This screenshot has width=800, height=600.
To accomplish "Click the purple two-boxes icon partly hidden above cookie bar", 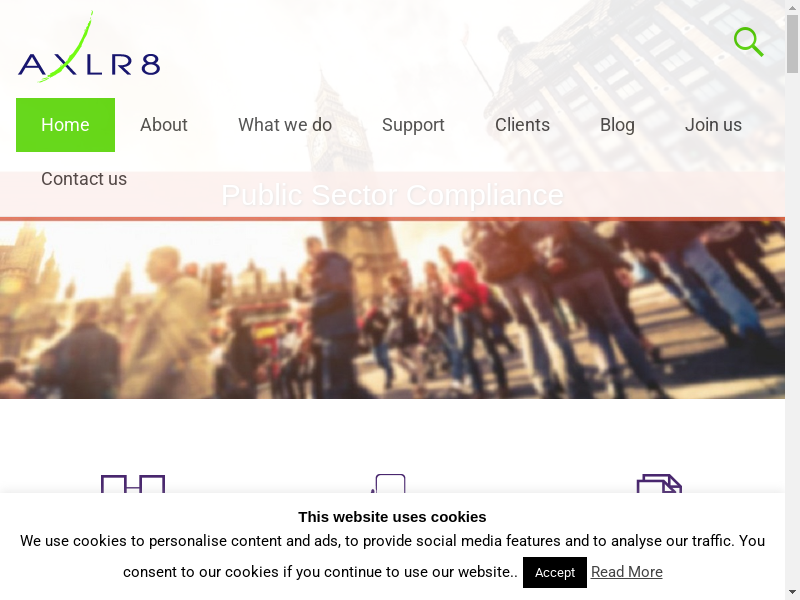I will (x=133, y=484).
